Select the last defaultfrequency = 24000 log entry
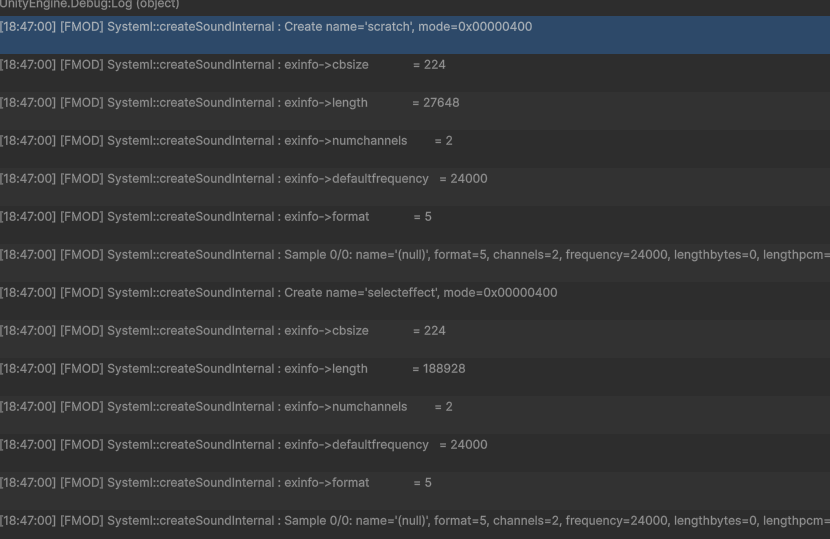 243,445
